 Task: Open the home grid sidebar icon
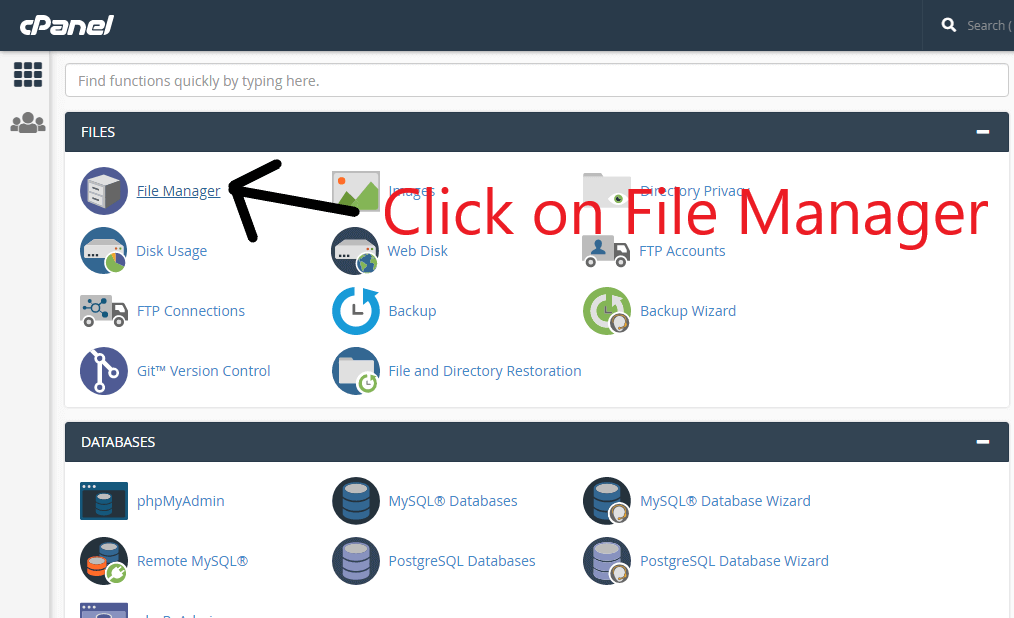(28, 74)
